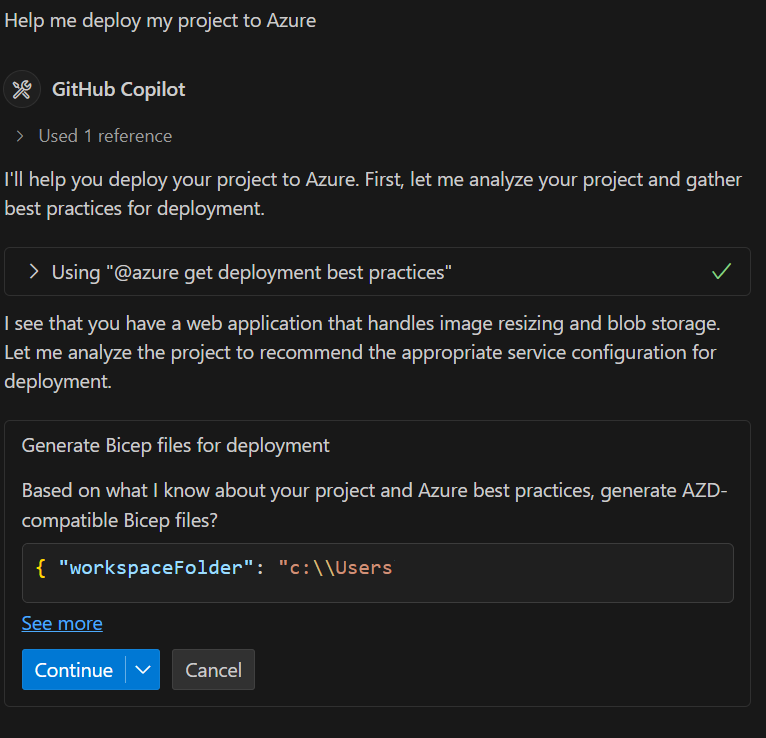Click the "I'll help you deploy your project" paragraph
The image size is (766, 738).
[x=373, y=194]
